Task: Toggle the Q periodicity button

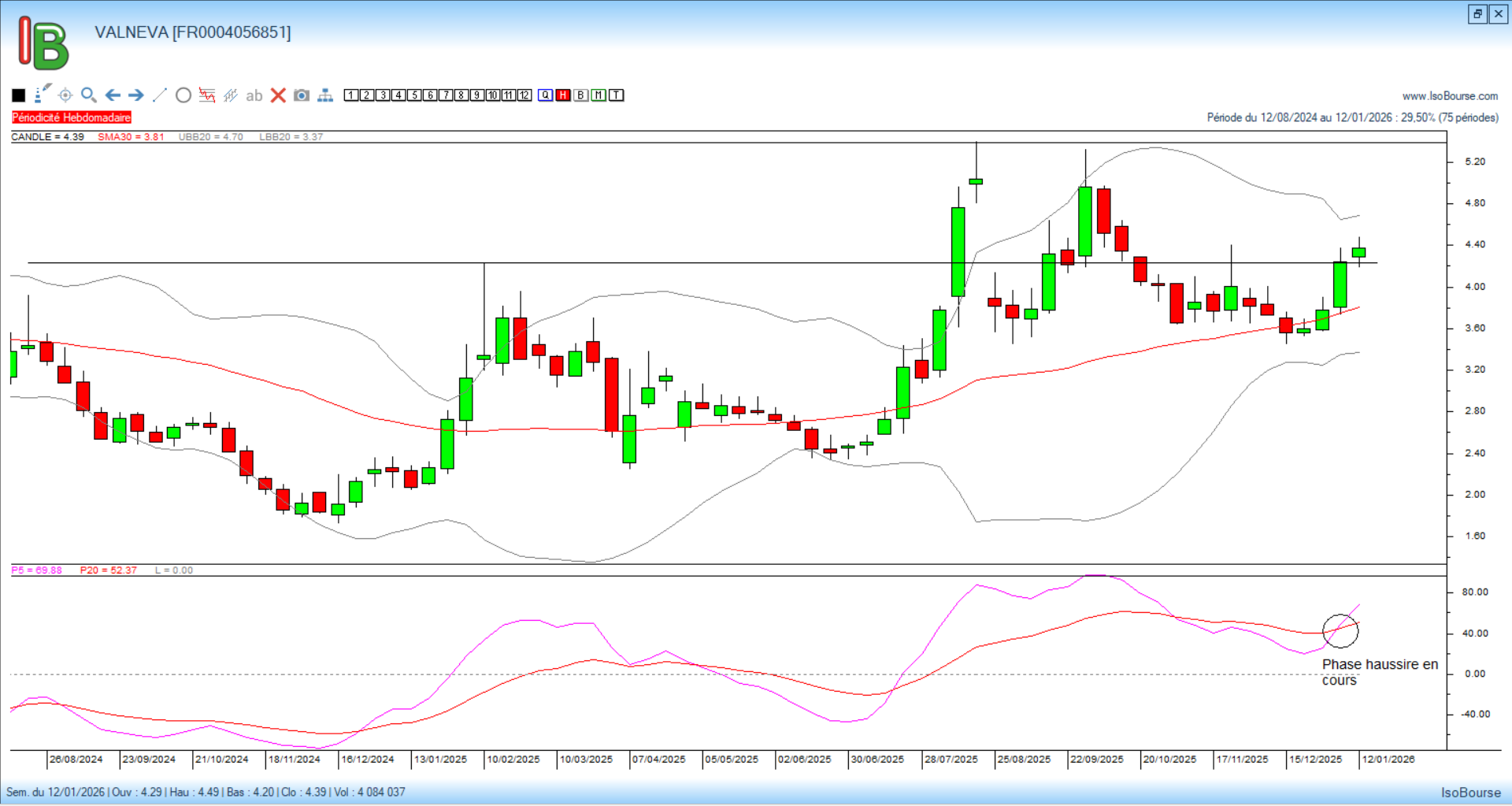Action: pos(545,95)
